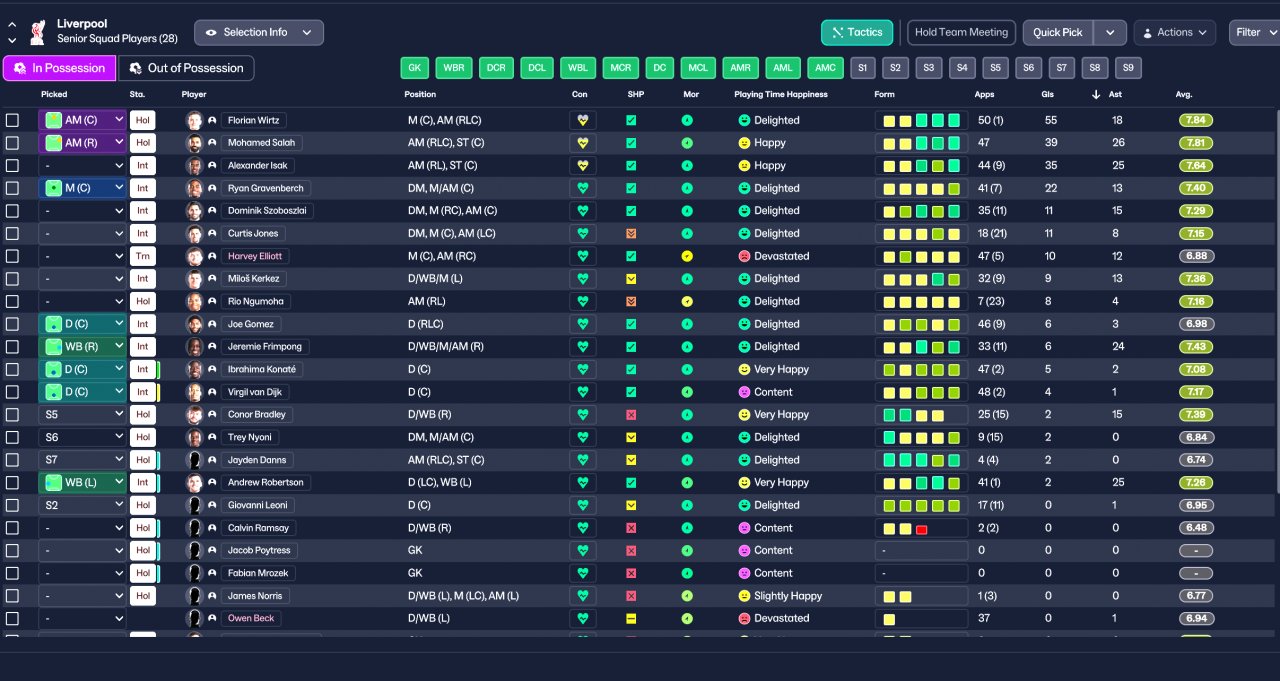Viewport: 1280px width, 681px height.
Task: Click the Very Happy face for Ibrahima Konaté
Action: (744, 369)
